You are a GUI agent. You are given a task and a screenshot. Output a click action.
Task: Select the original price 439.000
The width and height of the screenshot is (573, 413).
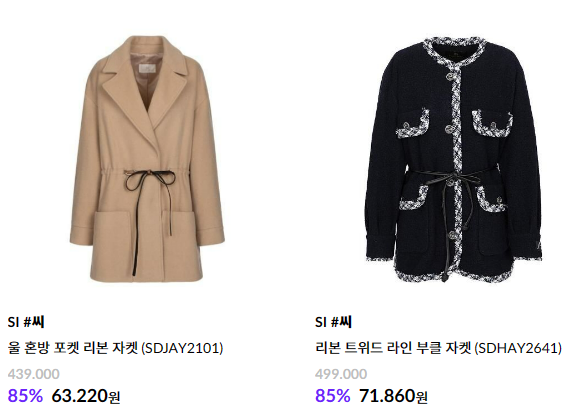(x=34, y=374)
